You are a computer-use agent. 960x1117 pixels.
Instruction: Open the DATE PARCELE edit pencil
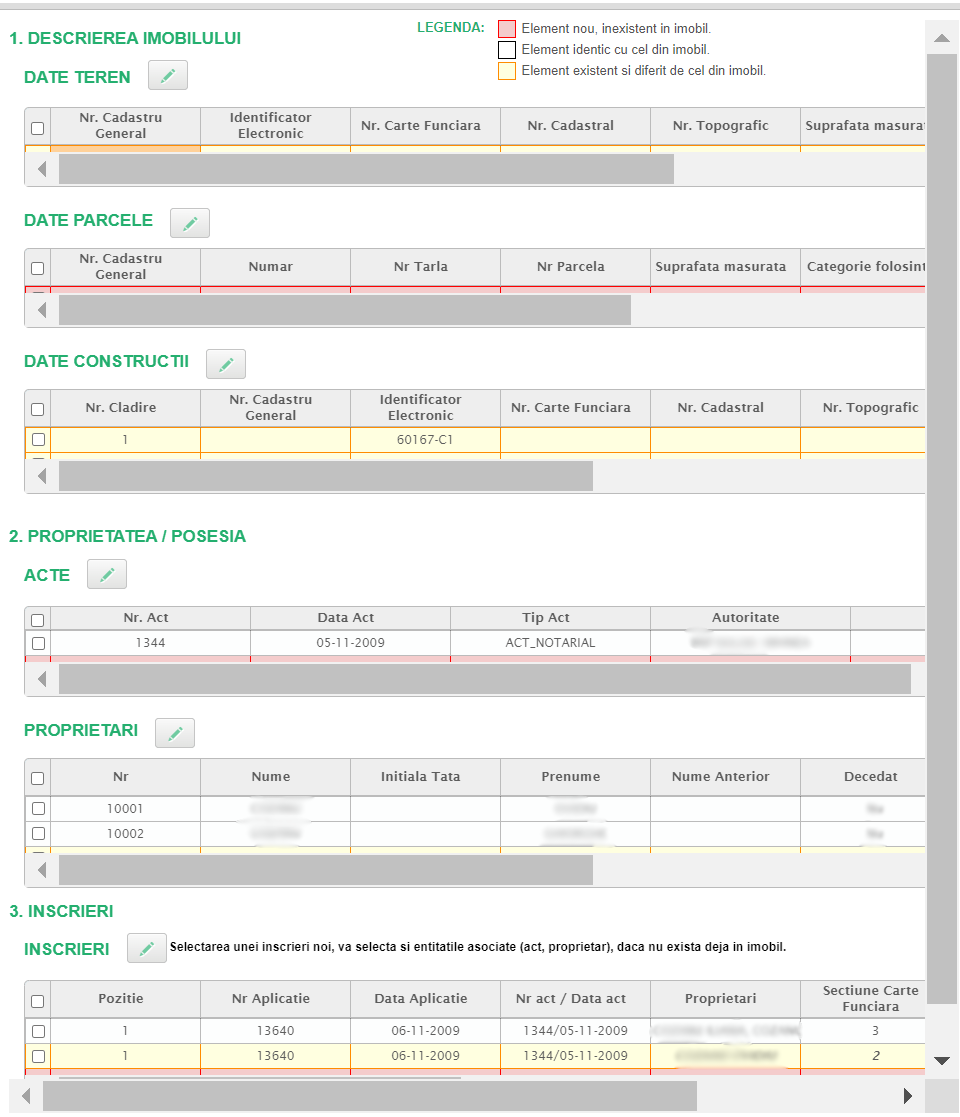click(x=190, y=223)
